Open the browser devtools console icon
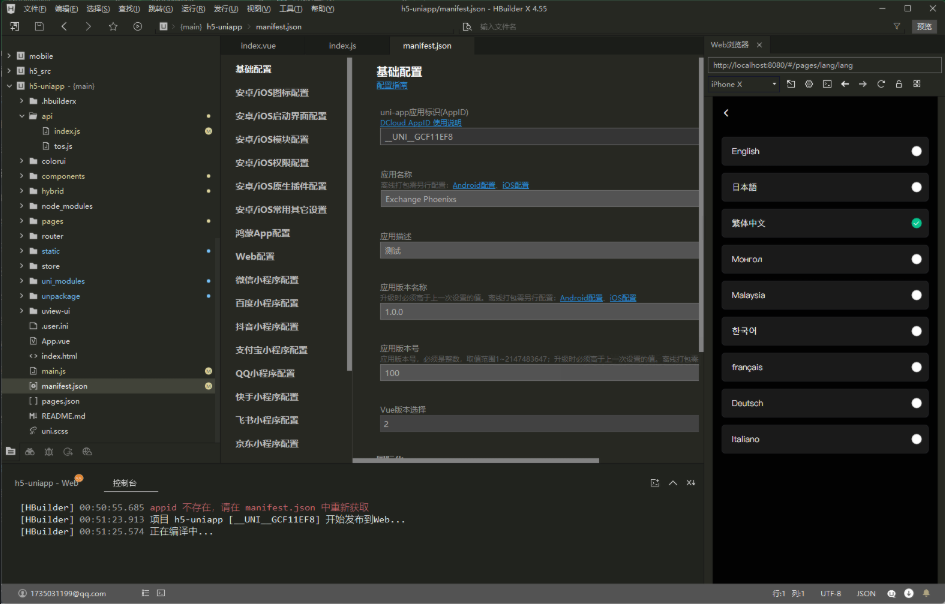 tap(827, 84)
